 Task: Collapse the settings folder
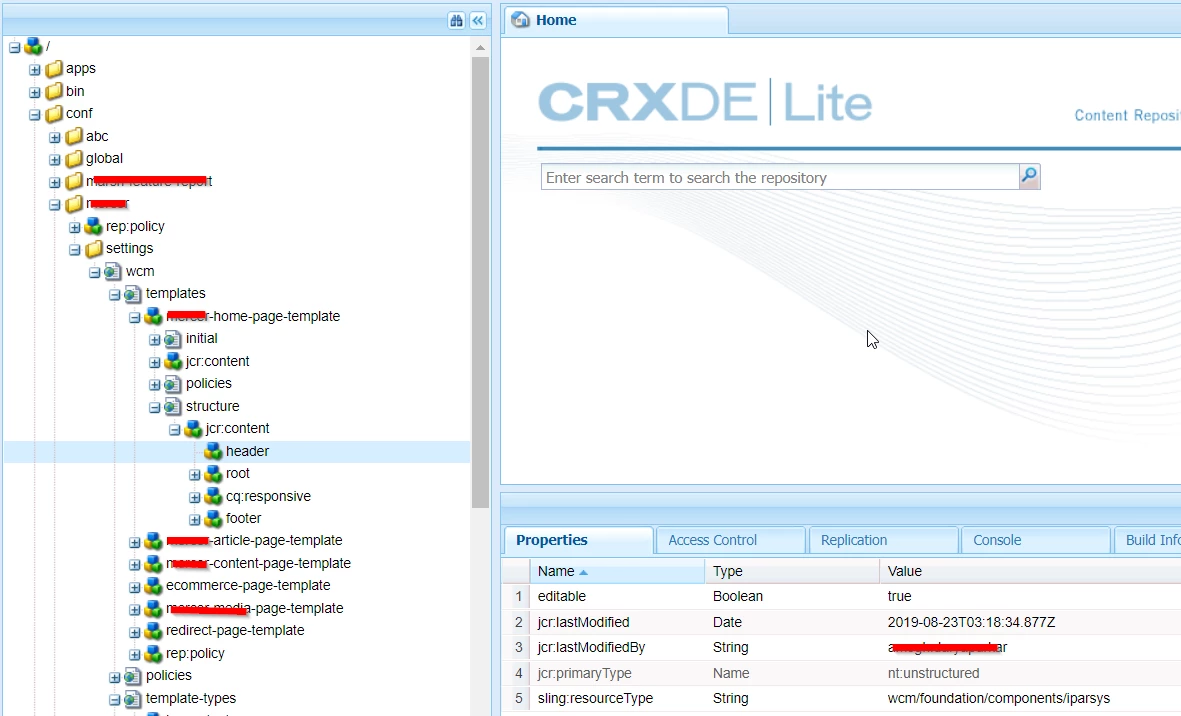pyautogui.click(x=75, y=249)
